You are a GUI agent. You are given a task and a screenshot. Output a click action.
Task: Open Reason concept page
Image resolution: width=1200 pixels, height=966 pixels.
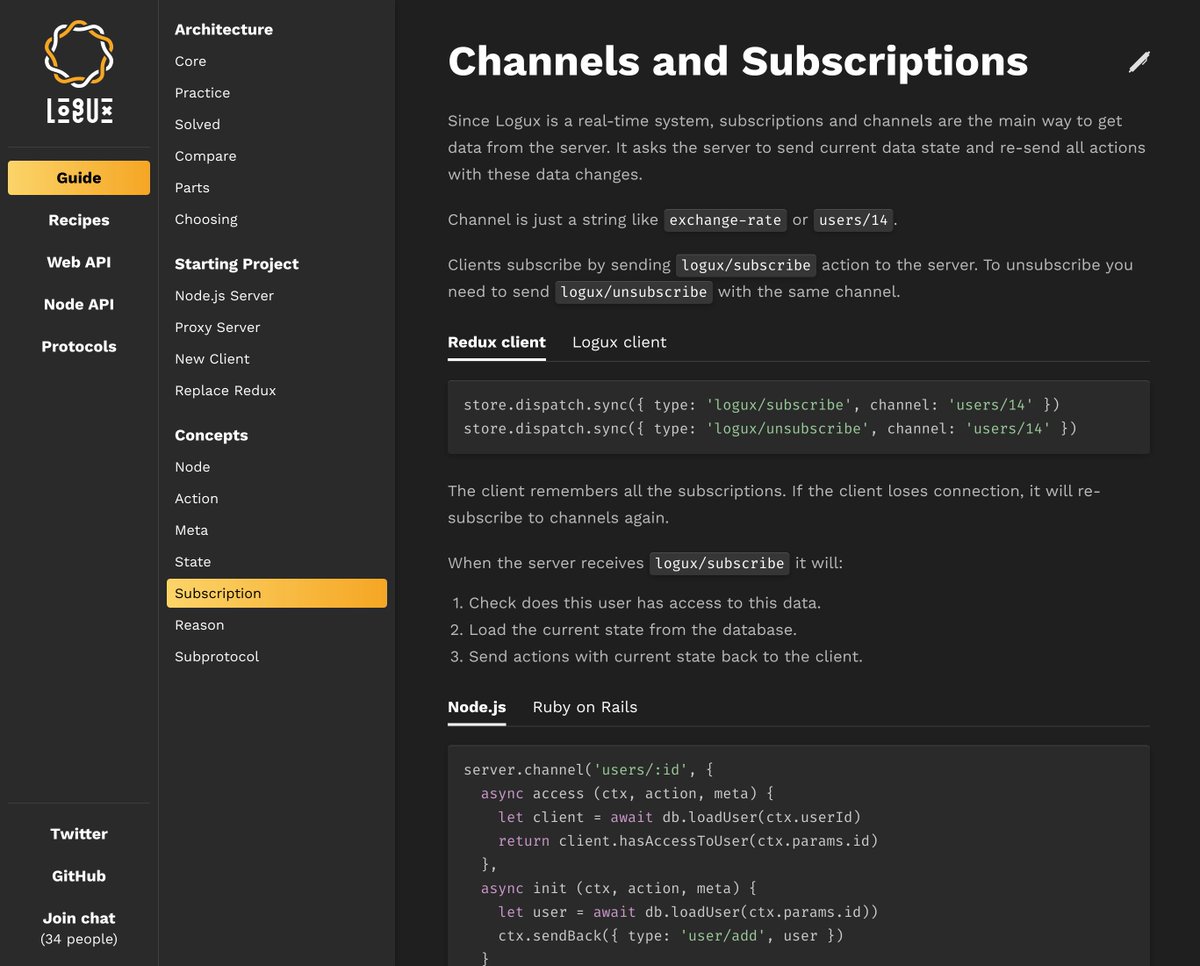(199, 625)
